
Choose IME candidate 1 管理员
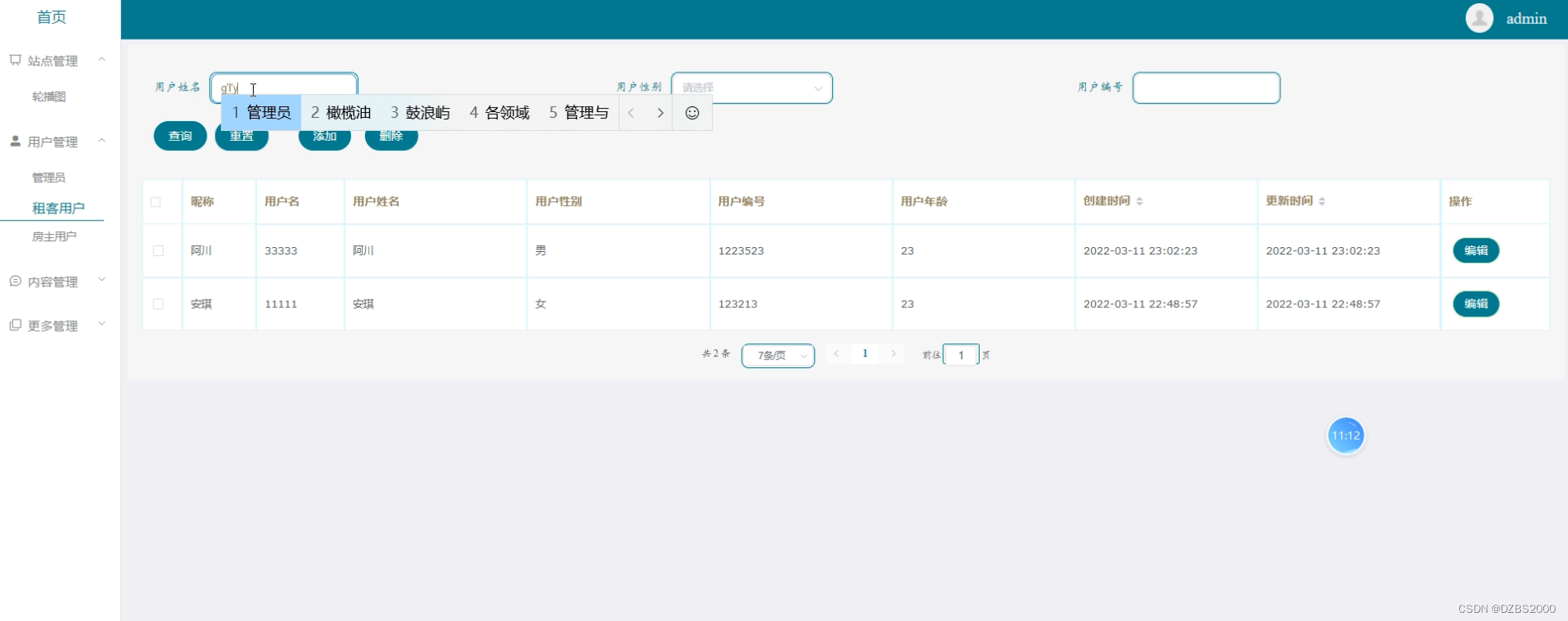pyautogui.click(x=261, y=113)
